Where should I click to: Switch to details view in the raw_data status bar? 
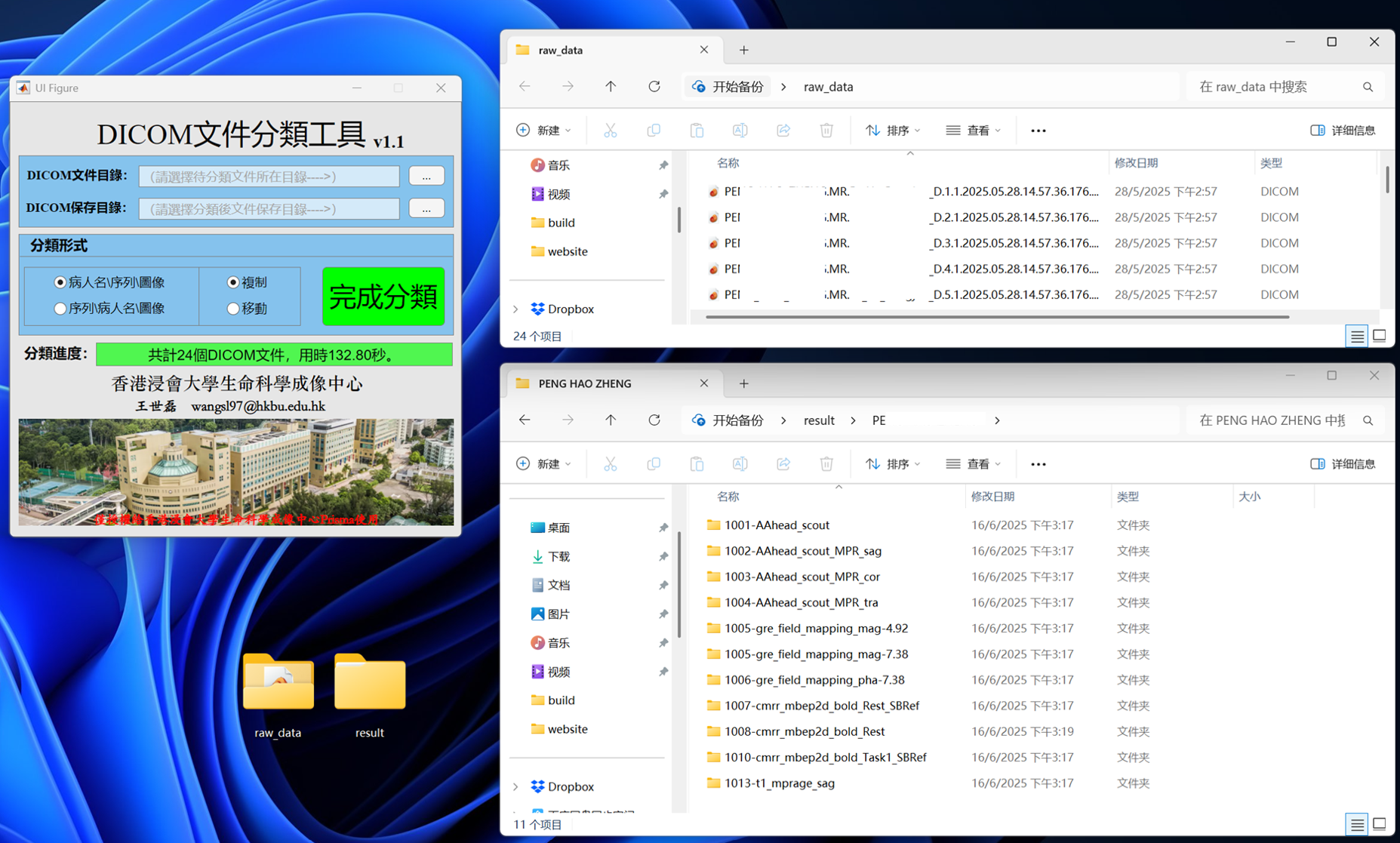click(1357, 336)
